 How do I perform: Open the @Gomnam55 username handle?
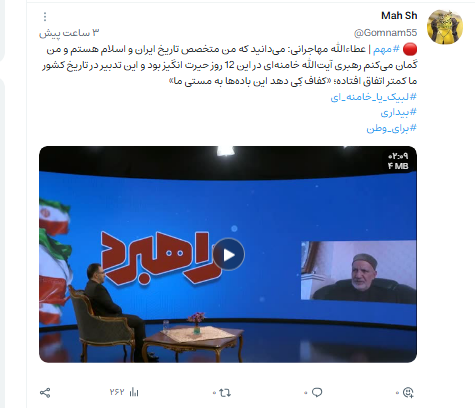click(385, 33)
